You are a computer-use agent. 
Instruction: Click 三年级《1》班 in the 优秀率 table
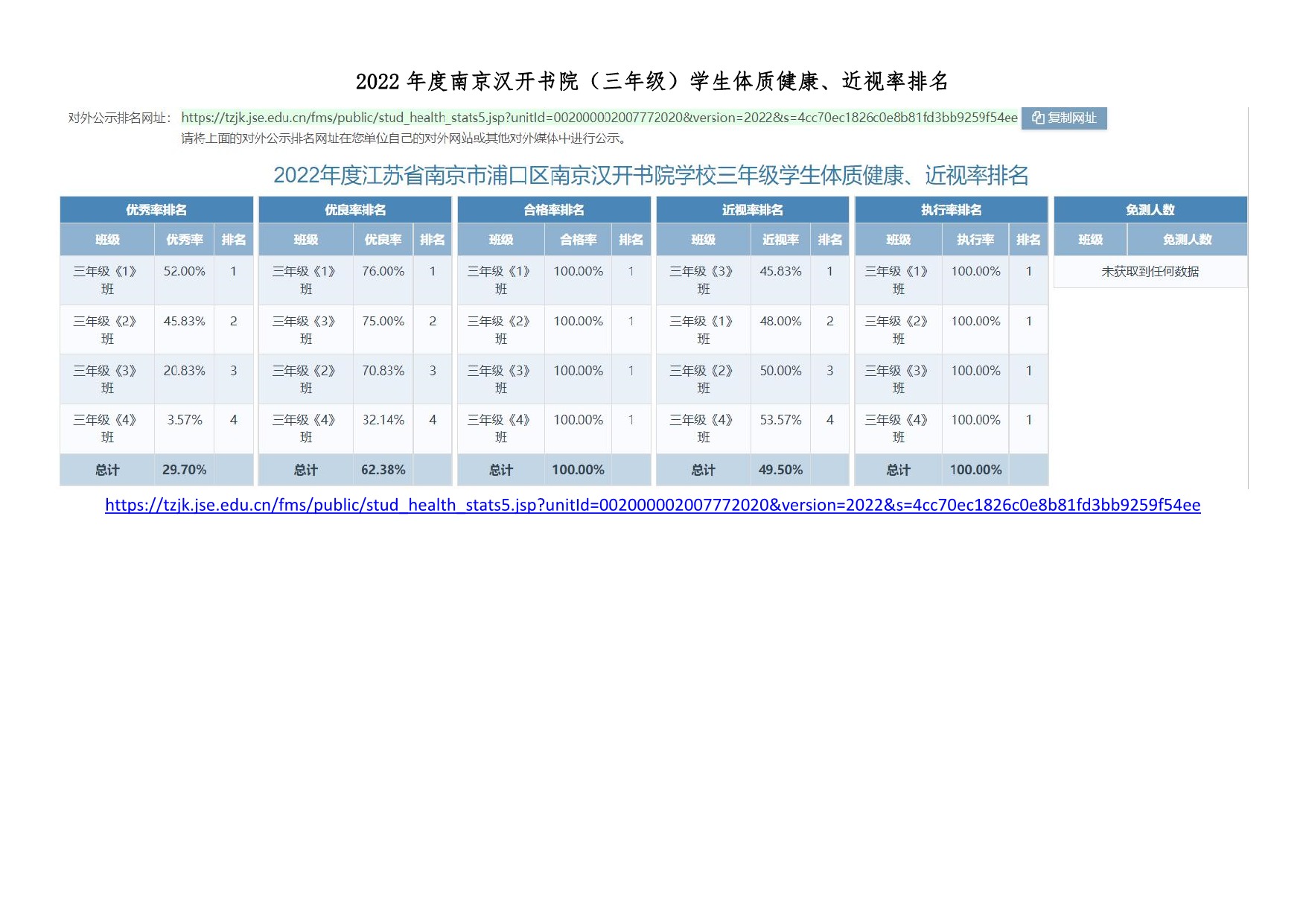pyautogui.click(x=107, y=281)
